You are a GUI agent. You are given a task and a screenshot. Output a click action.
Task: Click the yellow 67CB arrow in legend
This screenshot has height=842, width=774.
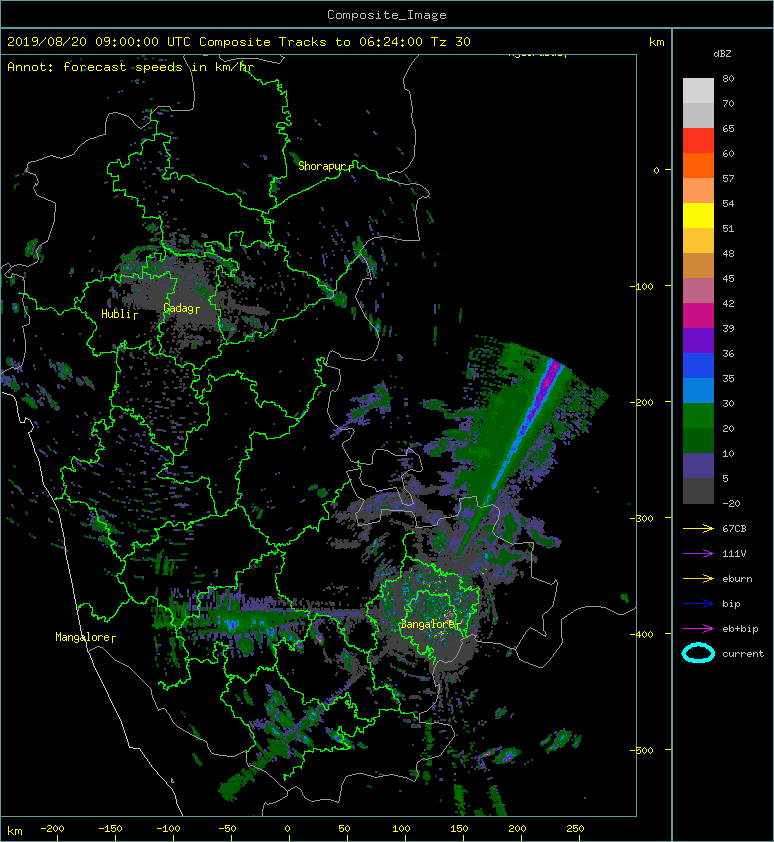click(698, 528)
